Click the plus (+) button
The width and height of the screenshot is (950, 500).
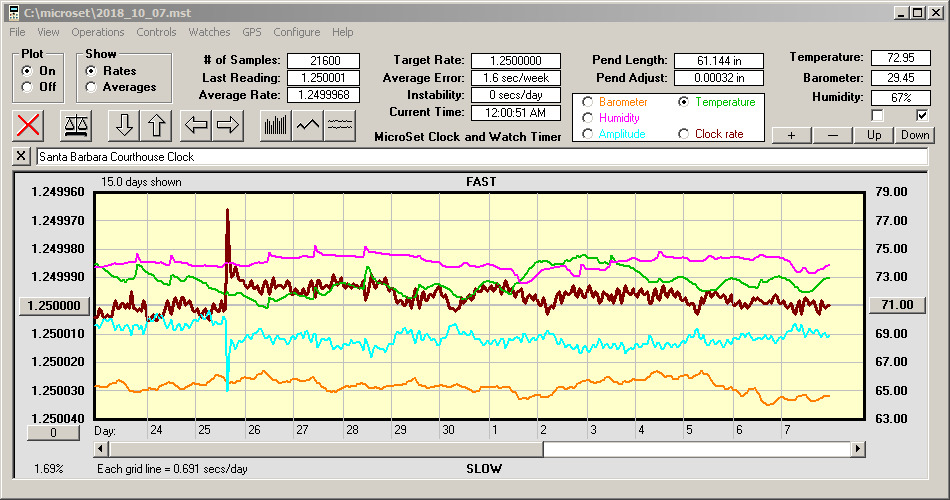click(x=791, y=135)
